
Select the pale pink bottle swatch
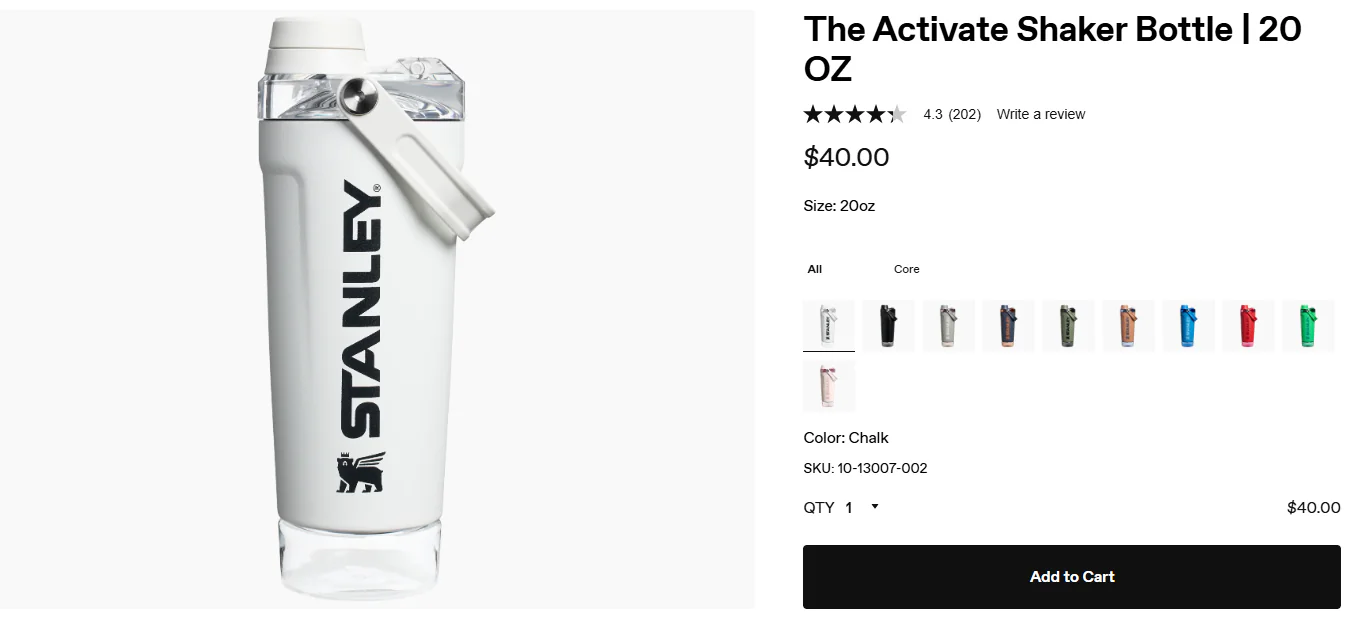pos(829,386)
